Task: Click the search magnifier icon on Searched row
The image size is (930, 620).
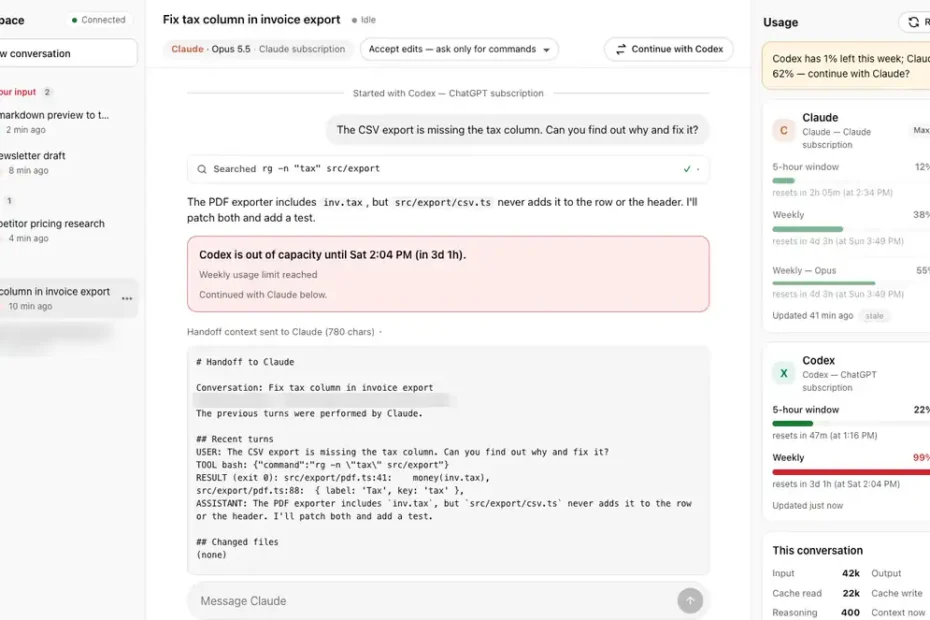Action: tap(202, 169)
